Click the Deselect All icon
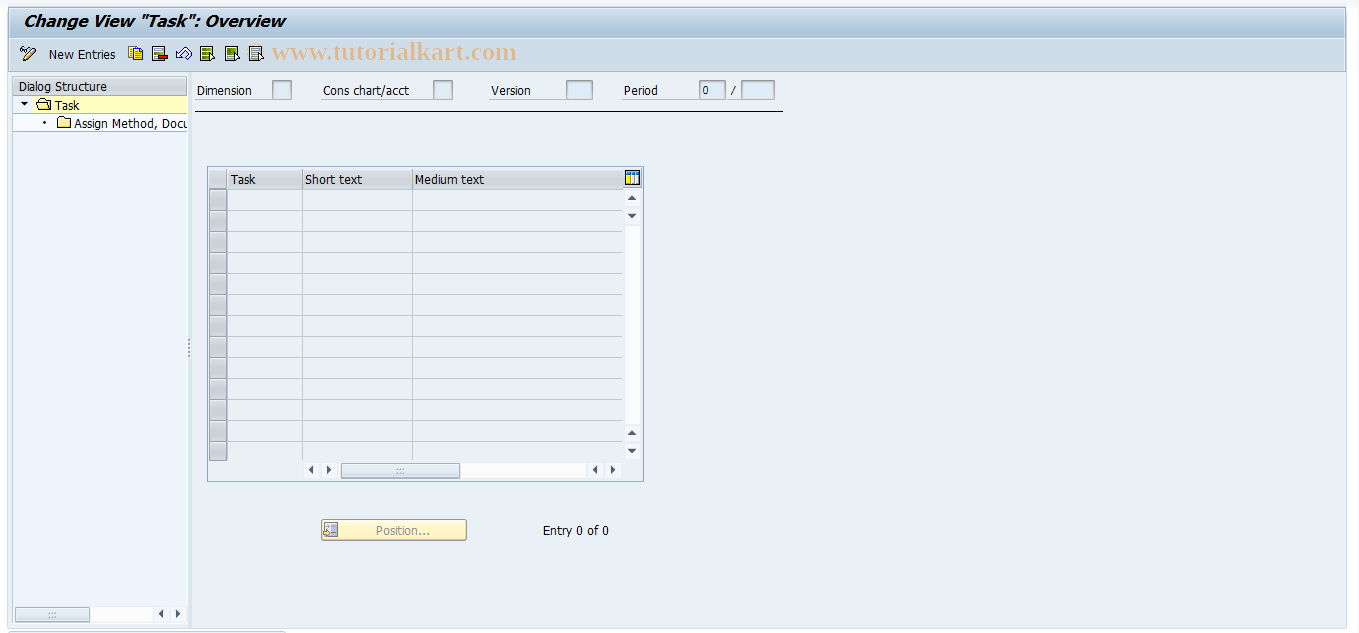This screenshot has height=633, width=1359. point(256,54)
